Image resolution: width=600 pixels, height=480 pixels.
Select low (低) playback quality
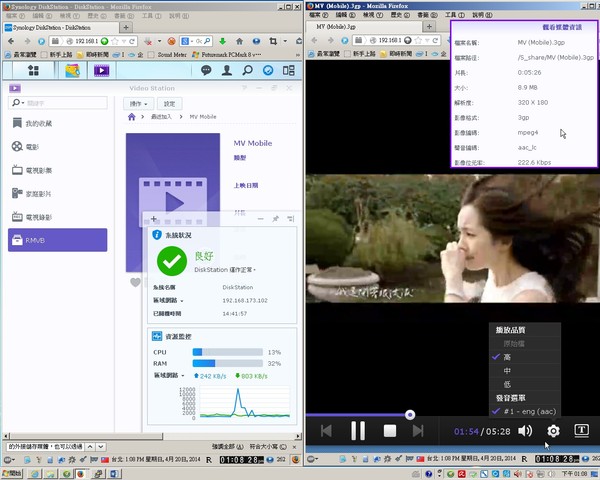pyautogui.click(x=507, y=385)
